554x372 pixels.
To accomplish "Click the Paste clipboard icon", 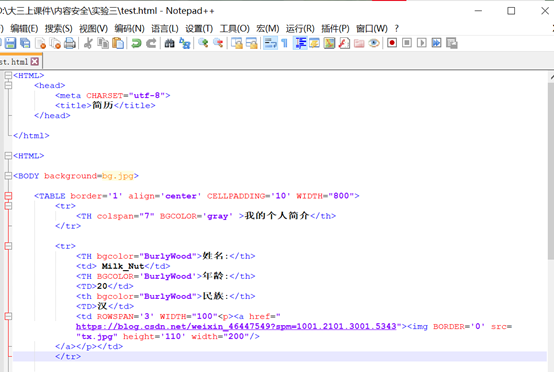I will 118,43.
